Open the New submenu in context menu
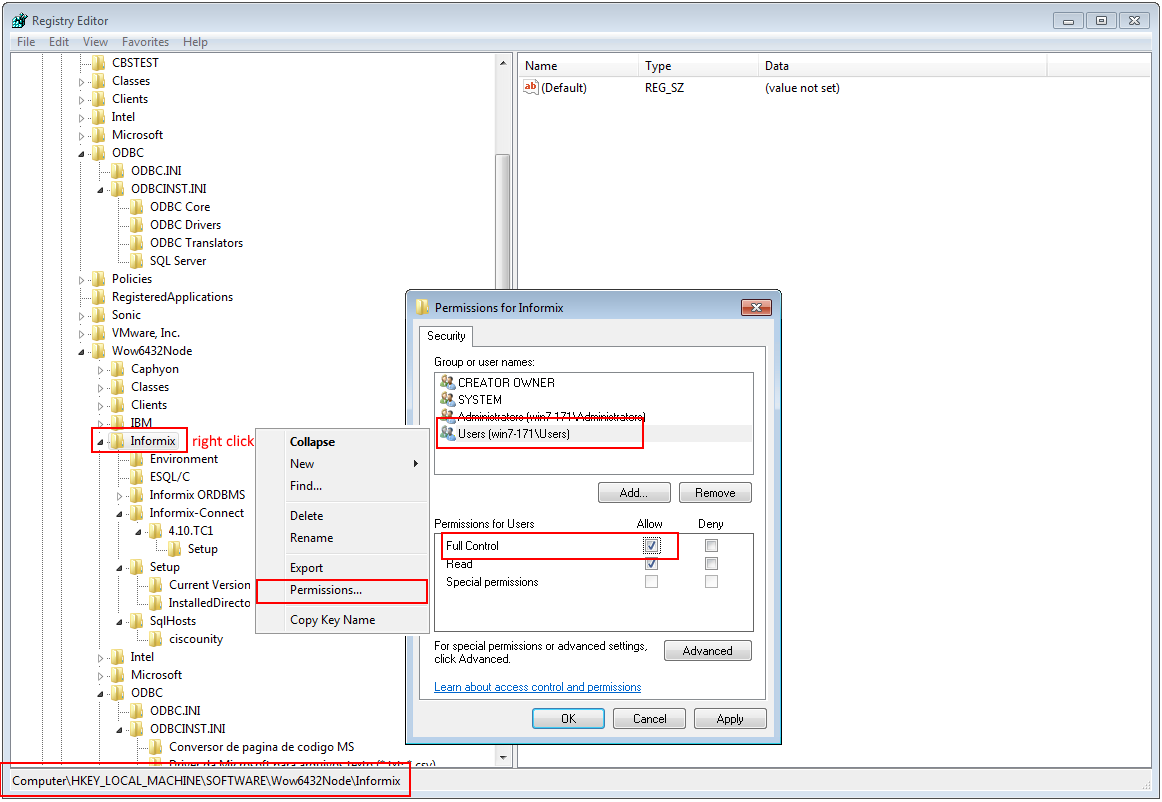 coord(342,464)
